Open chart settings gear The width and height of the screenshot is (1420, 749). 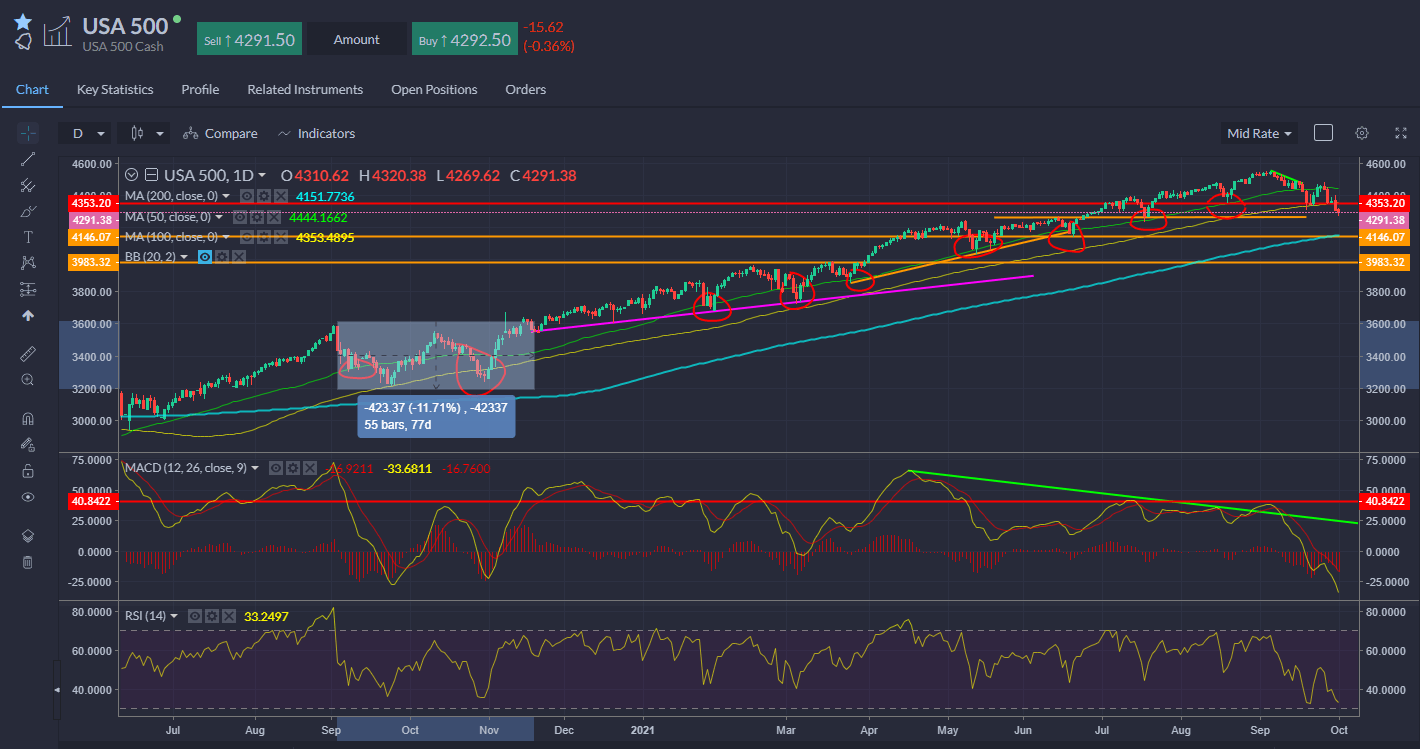tap(1361, 133)
